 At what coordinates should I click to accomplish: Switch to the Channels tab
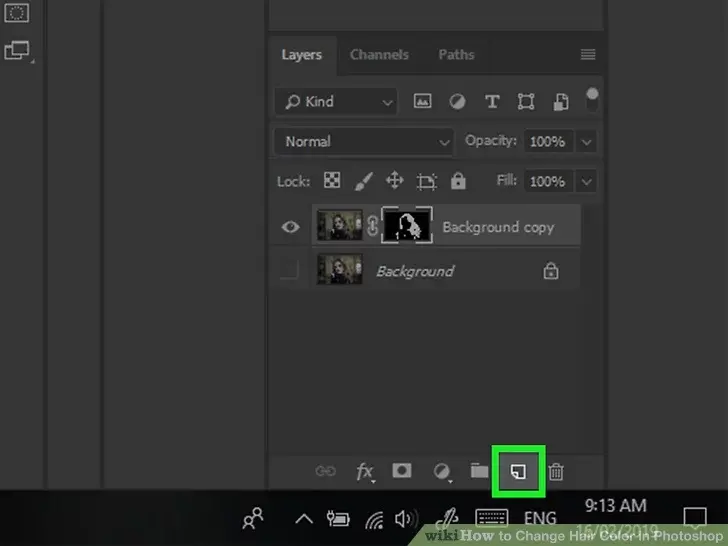click(377, 55)
